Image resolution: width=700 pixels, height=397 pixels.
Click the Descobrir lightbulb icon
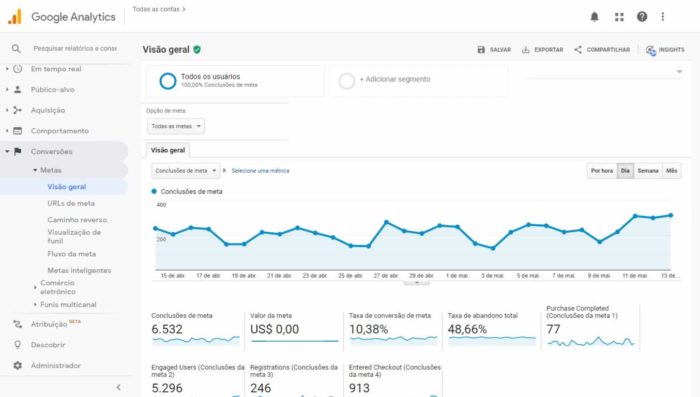point(17,345)
